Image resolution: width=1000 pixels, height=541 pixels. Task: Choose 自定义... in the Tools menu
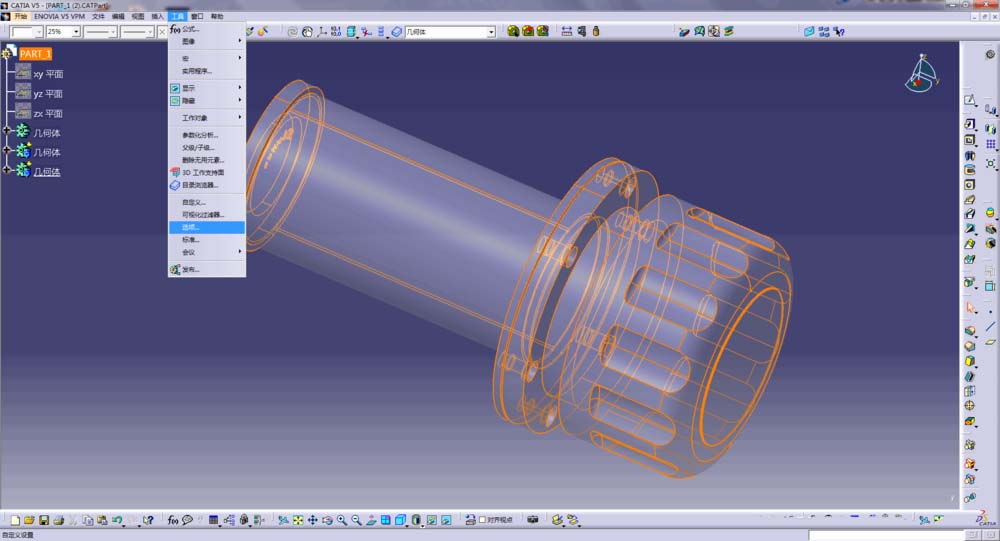click(207, 202)
